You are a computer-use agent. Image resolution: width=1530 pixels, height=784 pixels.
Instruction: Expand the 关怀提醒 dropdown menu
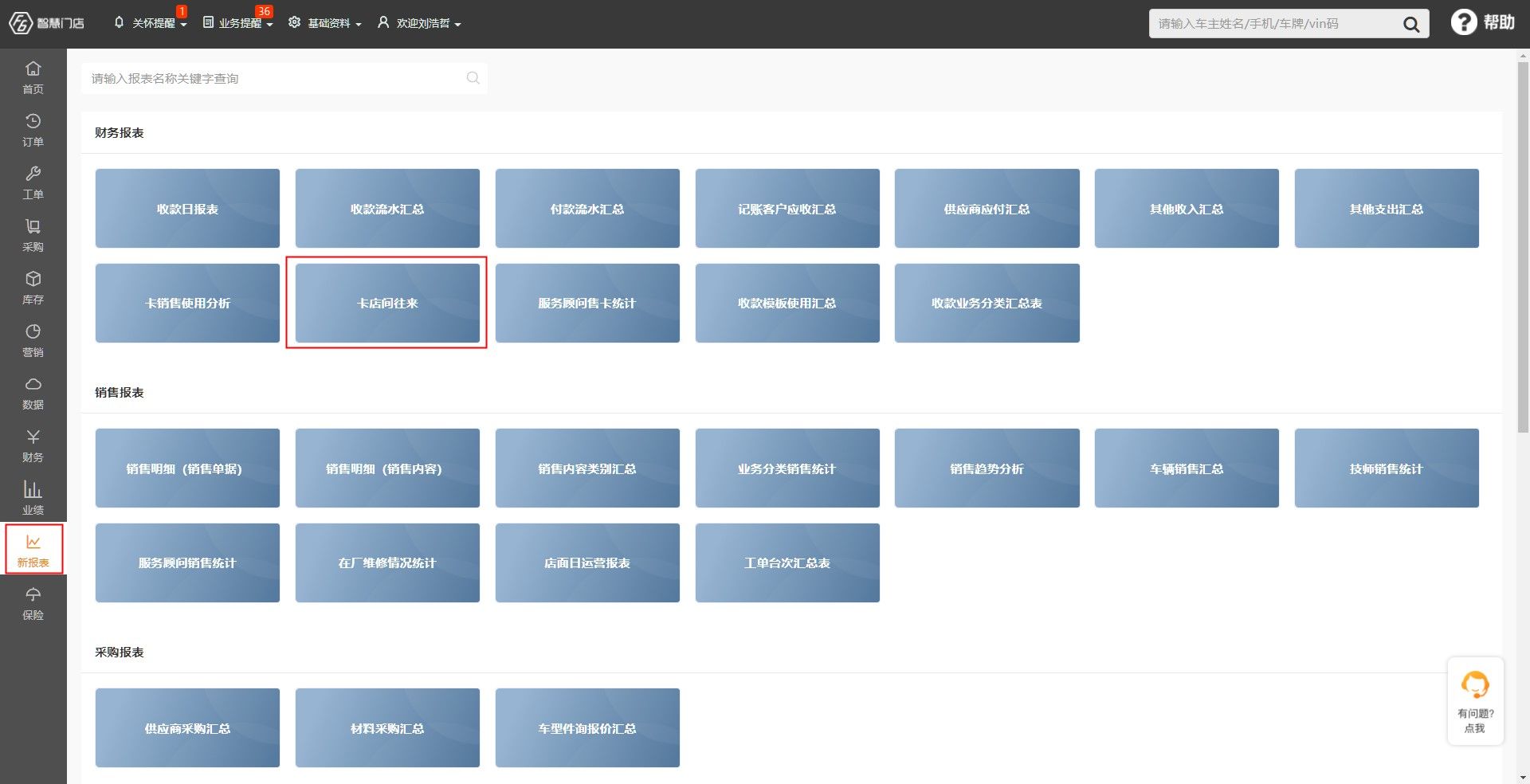[x=151, y=23]
